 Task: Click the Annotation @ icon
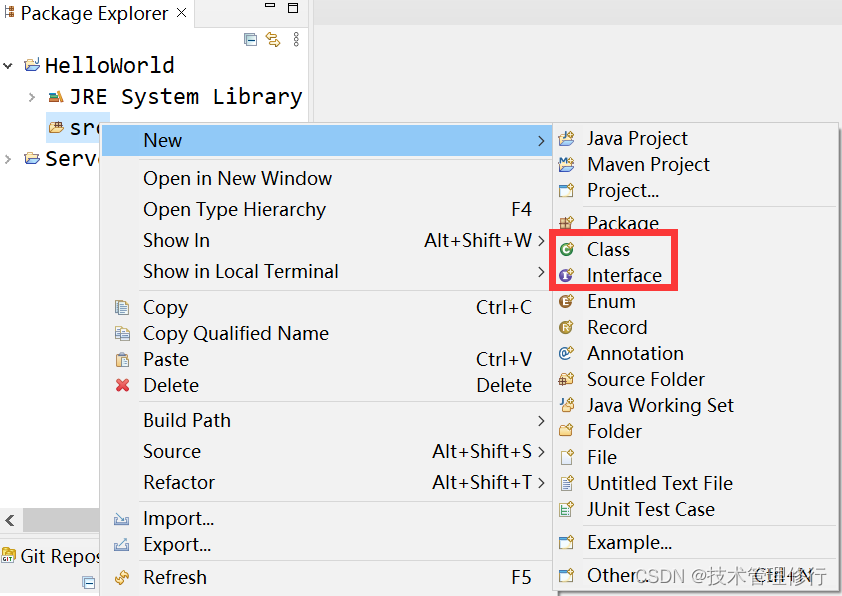coord(567,353)
